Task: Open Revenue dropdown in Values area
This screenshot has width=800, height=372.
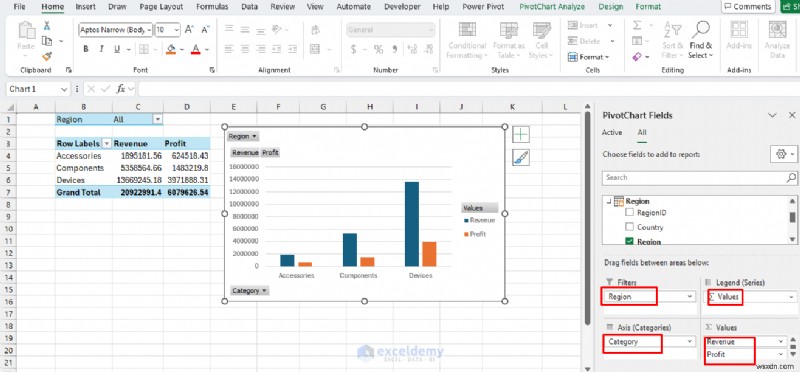Action: pyautogui.click(x=781, y=341)
